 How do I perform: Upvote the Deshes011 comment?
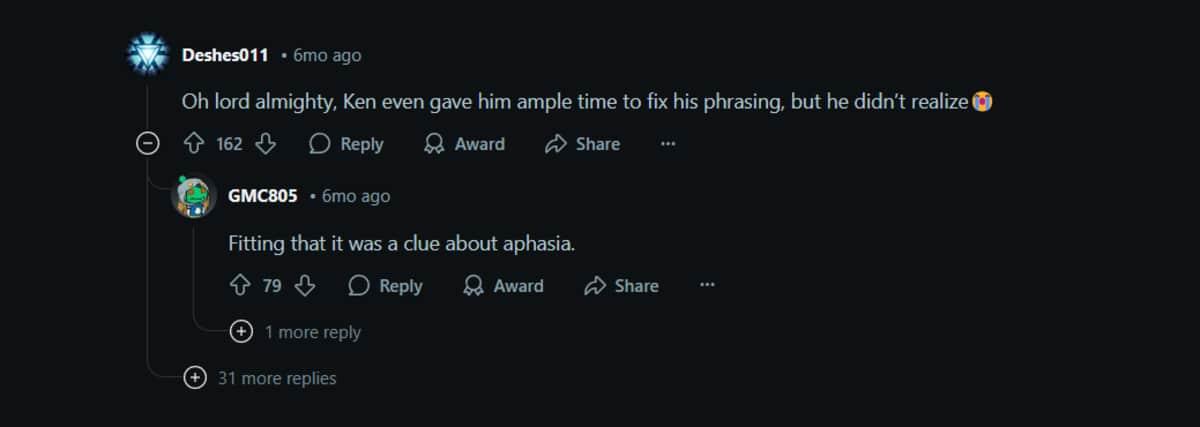[x=194, y=144]
